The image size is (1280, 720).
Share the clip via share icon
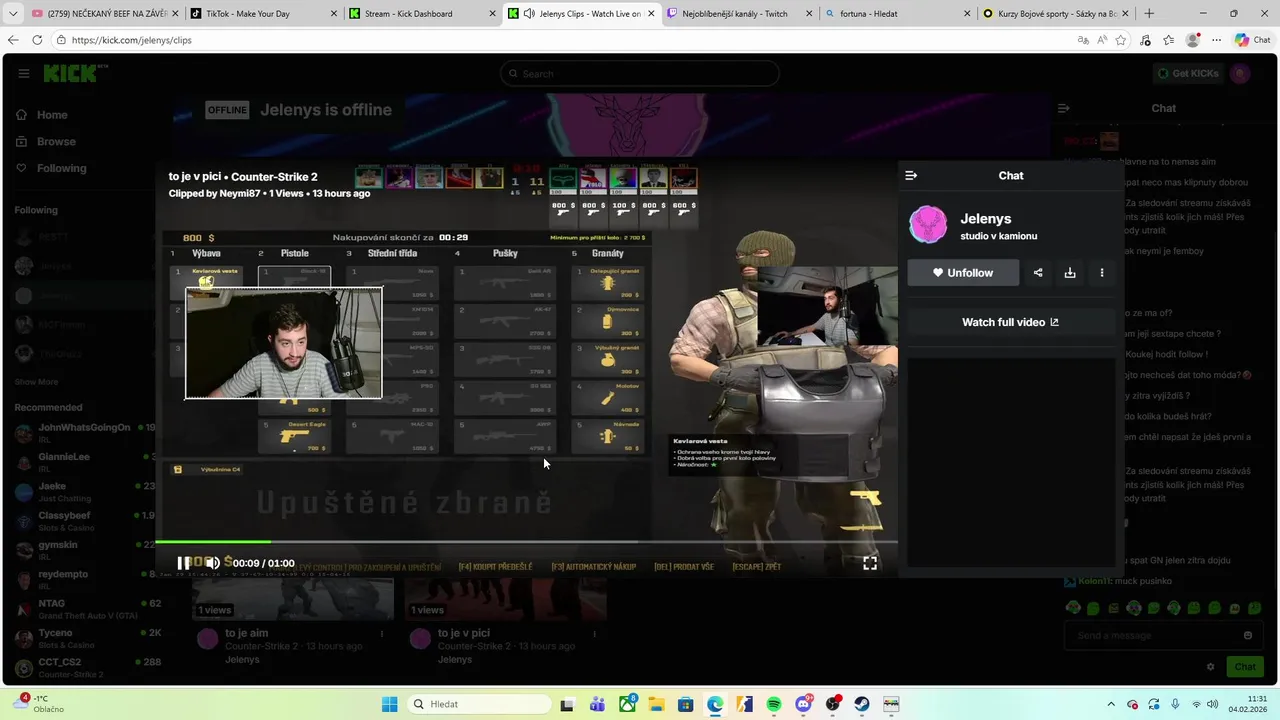point(1038,273)
